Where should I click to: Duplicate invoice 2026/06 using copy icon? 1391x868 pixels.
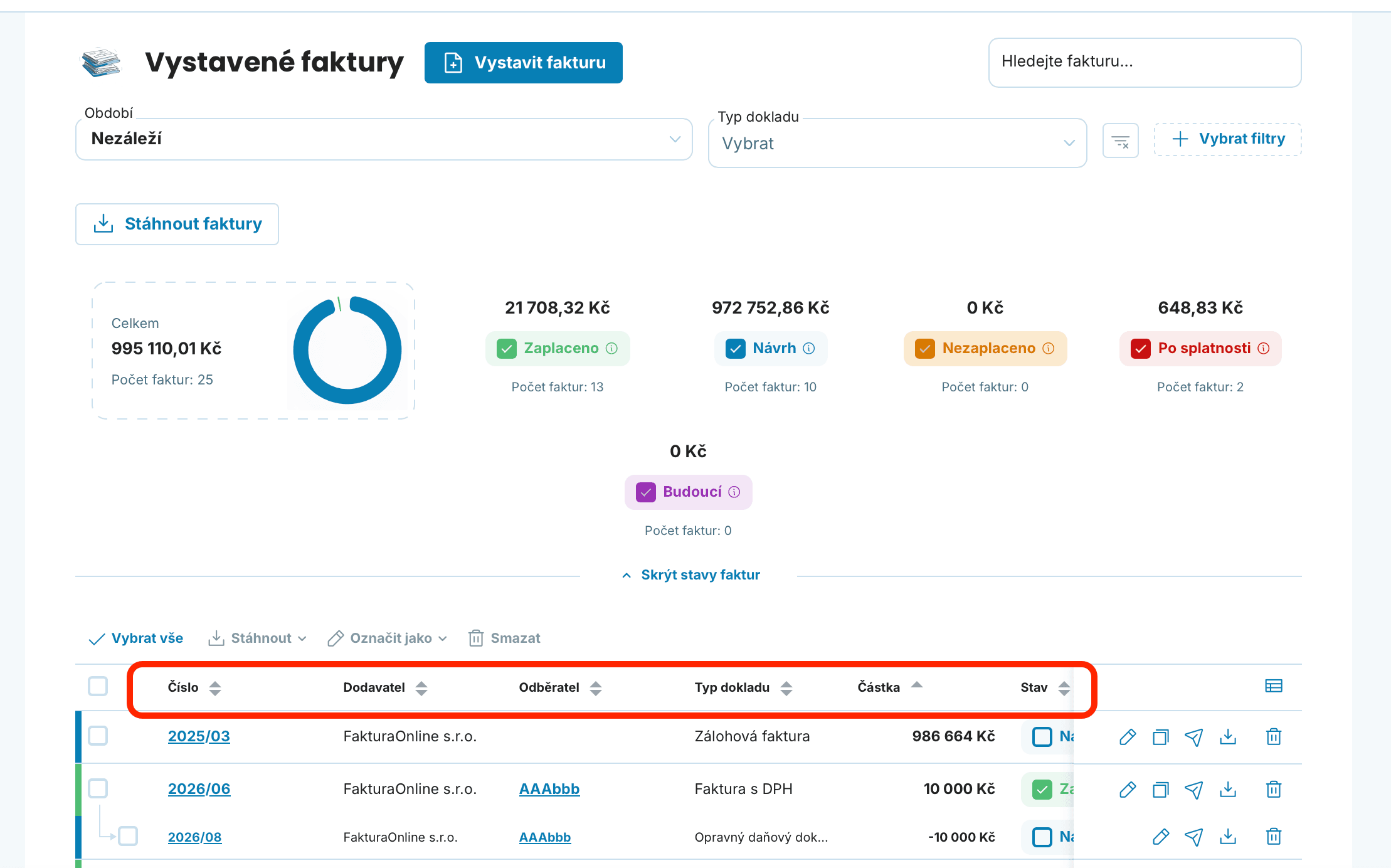pyautogui.click(x=1161, y=790)
